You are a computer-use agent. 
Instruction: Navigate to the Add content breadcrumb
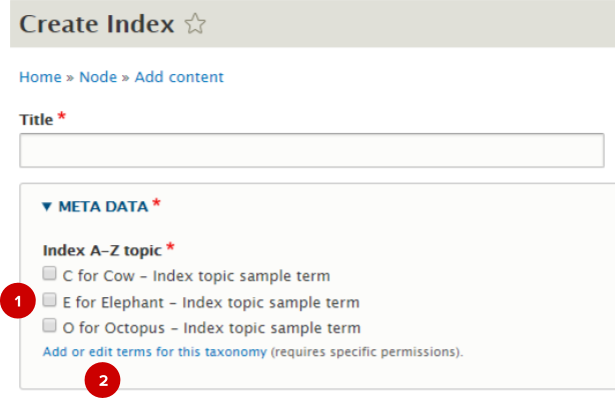[x=179, y=77]
